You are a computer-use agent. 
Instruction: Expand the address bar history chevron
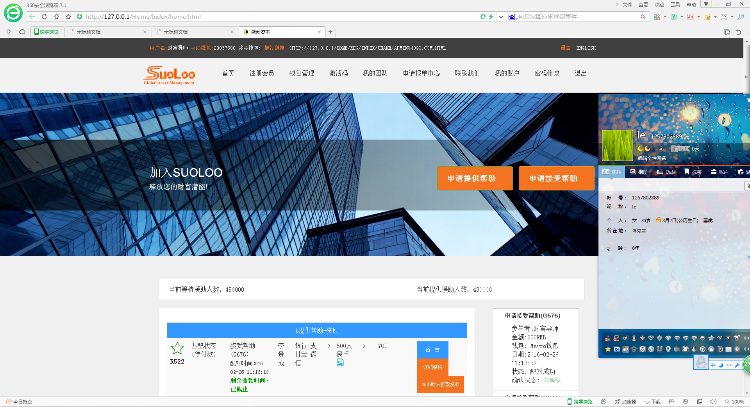tap(501, 16)
